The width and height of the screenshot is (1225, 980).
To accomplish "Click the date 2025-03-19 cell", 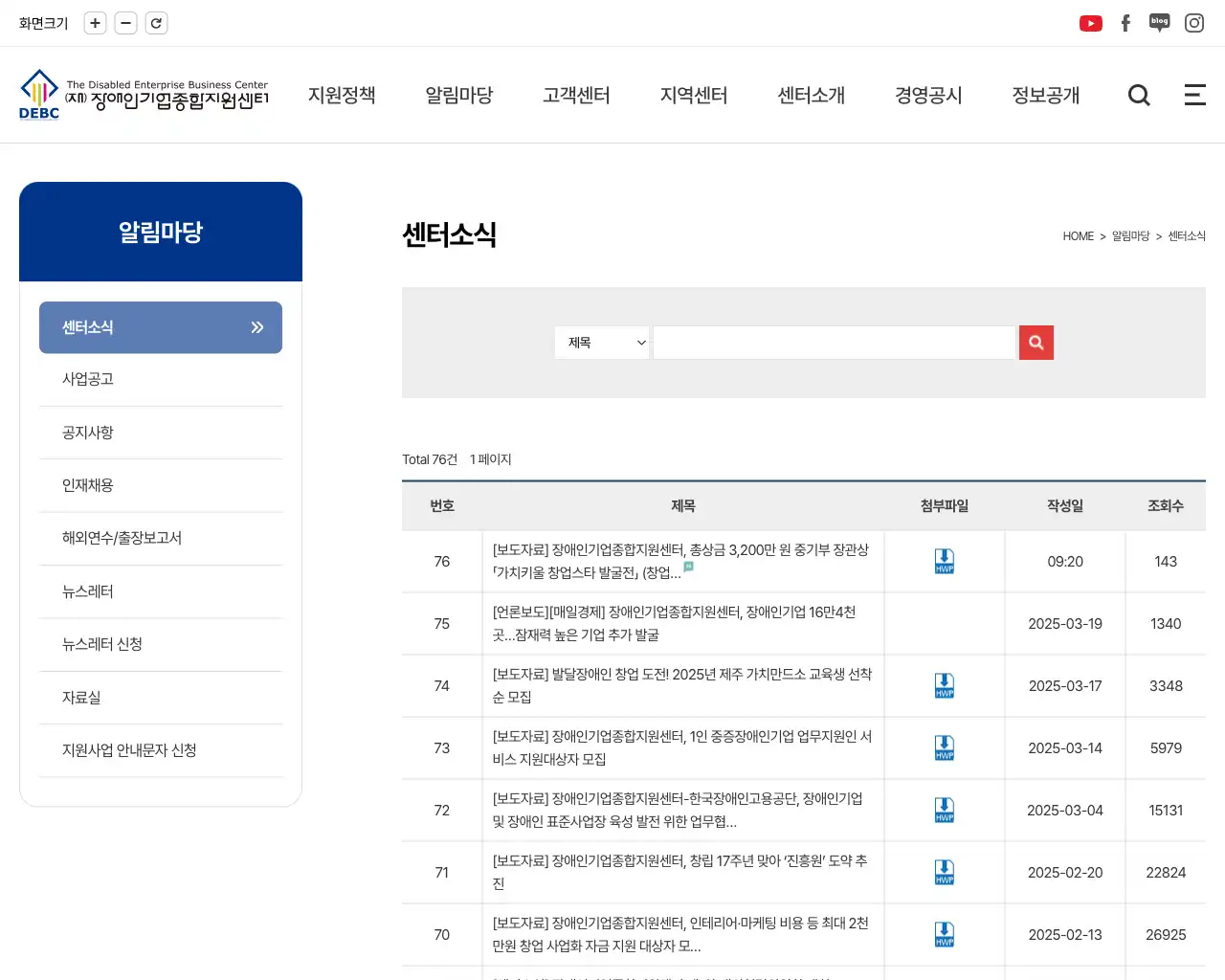I will coord(1065,624).
